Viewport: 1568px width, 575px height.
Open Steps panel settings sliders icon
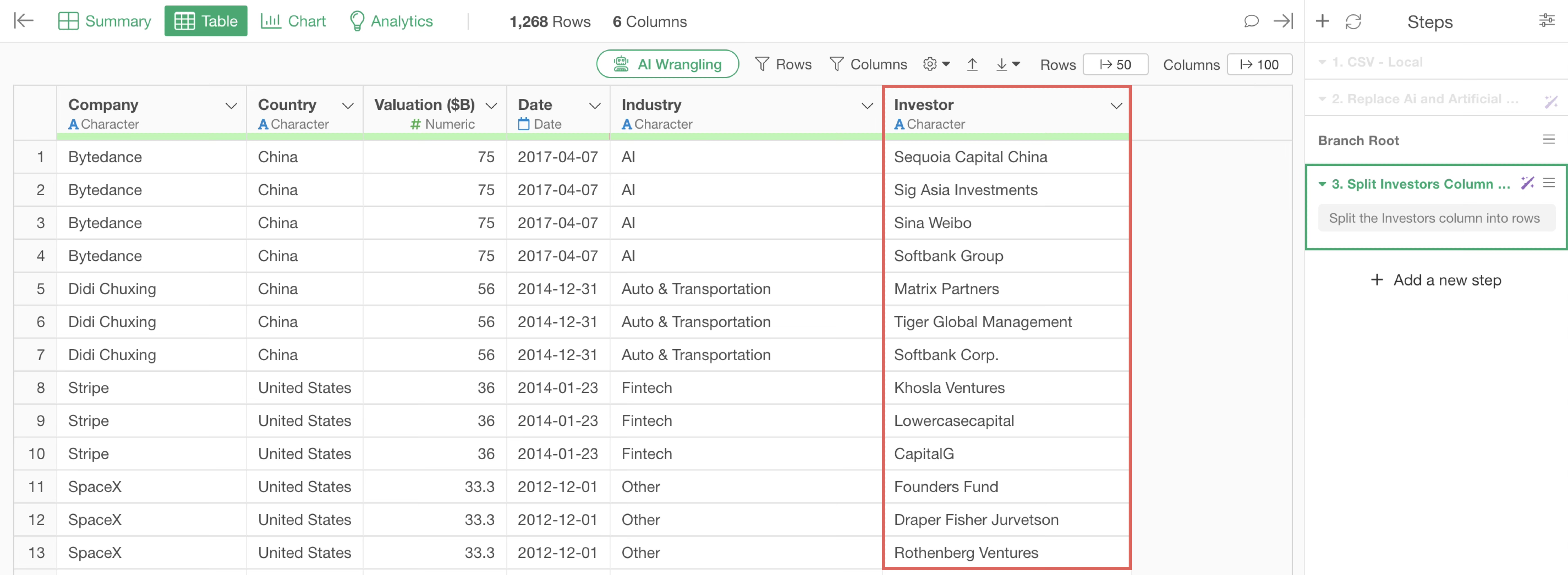[1547, 21]
